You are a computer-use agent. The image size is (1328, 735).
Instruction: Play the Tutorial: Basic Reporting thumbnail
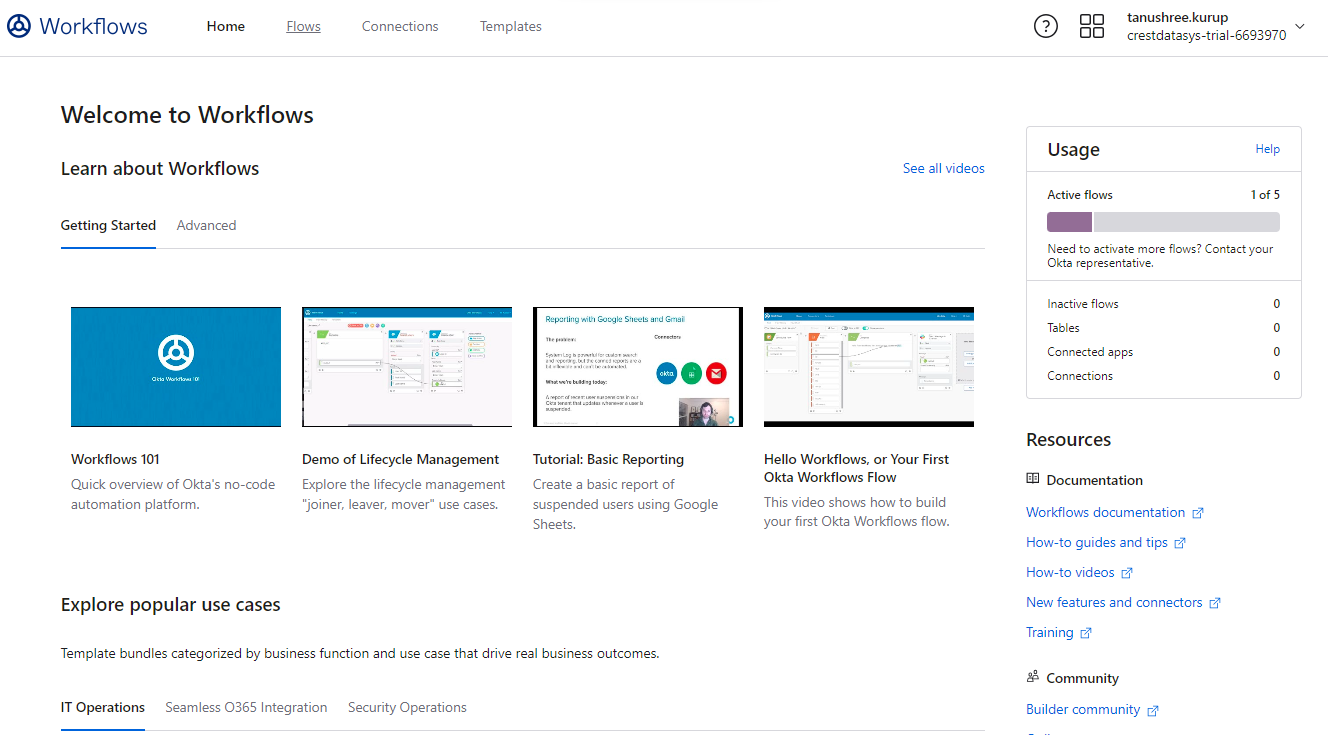(x=638, y=367)
